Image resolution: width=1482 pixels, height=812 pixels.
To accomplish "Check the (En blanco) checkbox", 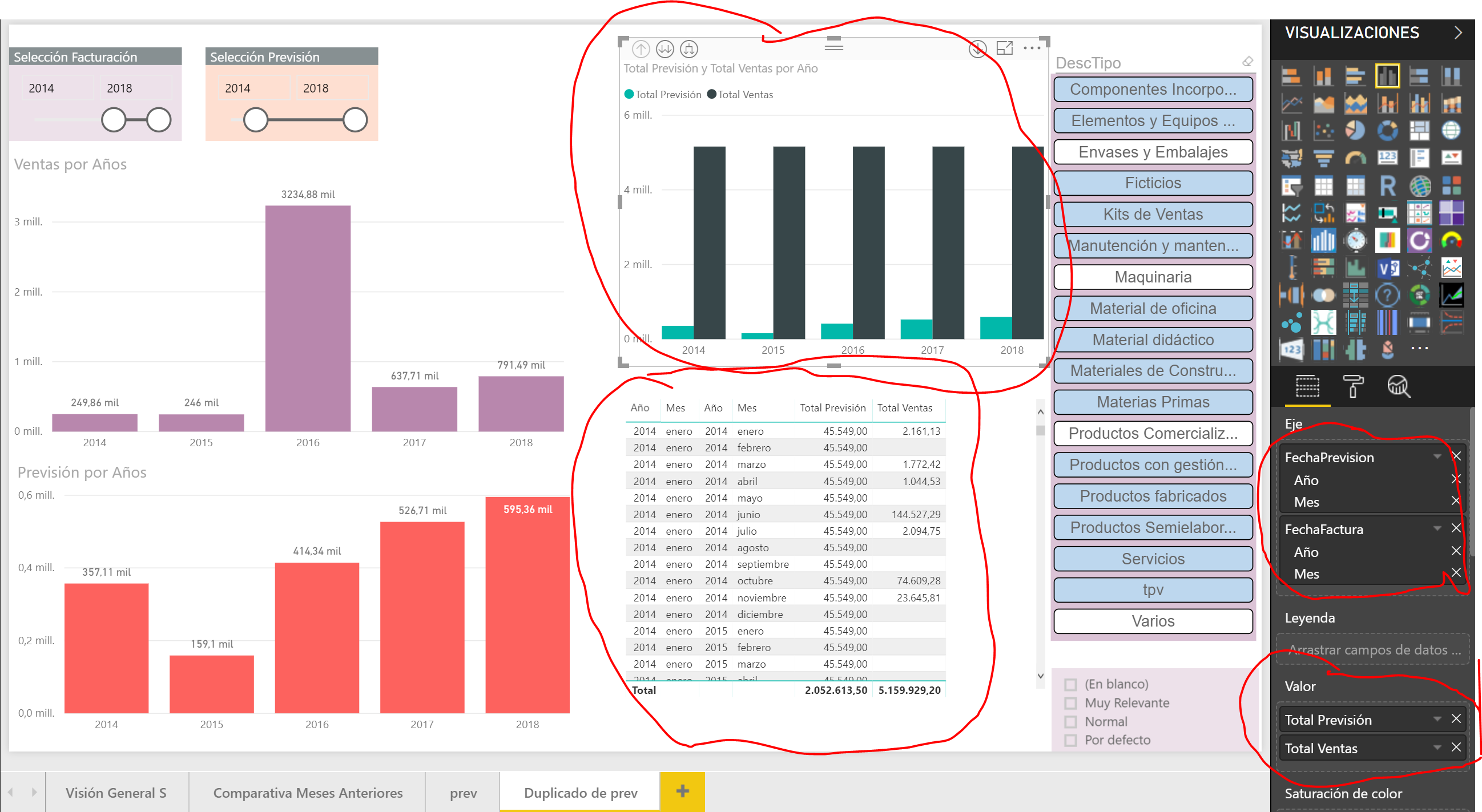I will [x=1070, y=684].
